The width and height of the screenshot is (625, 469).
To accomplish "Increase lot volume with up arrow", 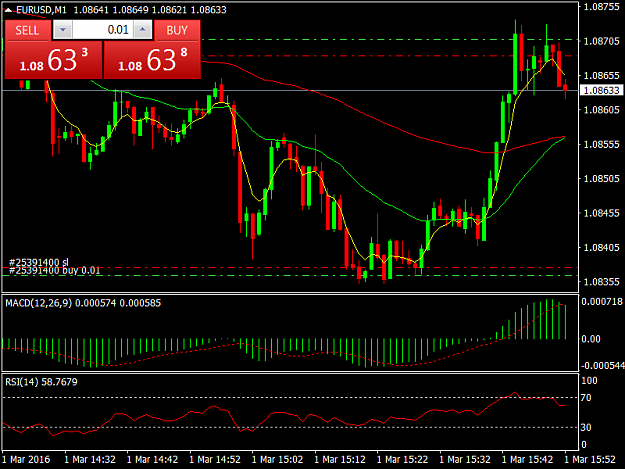I will 143,30.
